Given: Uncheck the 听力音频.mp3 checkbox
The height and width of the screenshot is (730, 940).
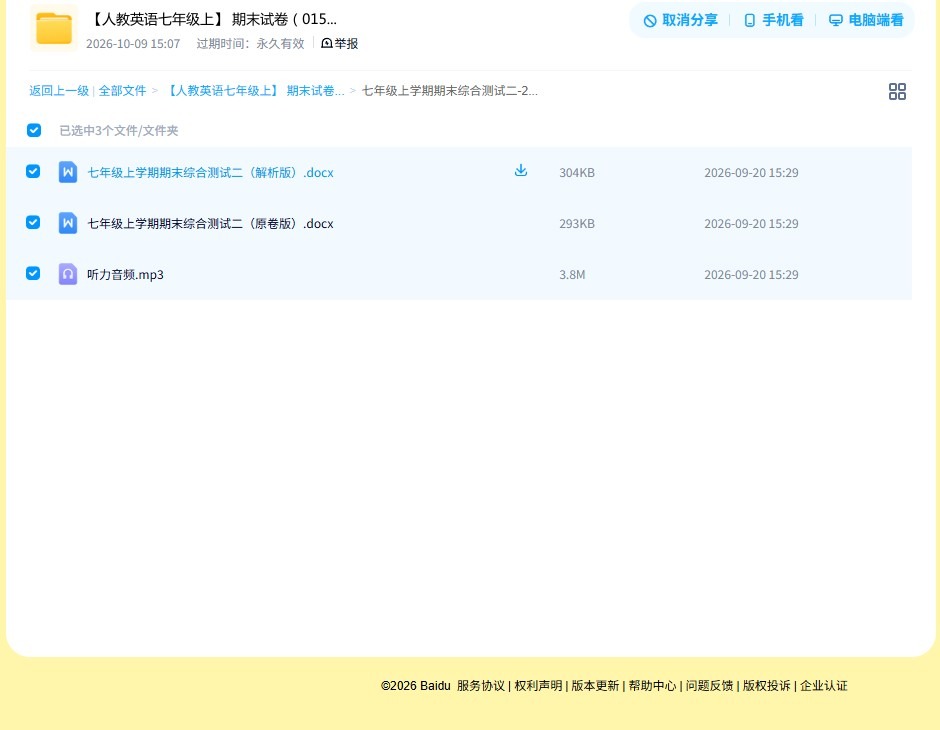Looking at the screenshot, I should click(x=33, y=273).
